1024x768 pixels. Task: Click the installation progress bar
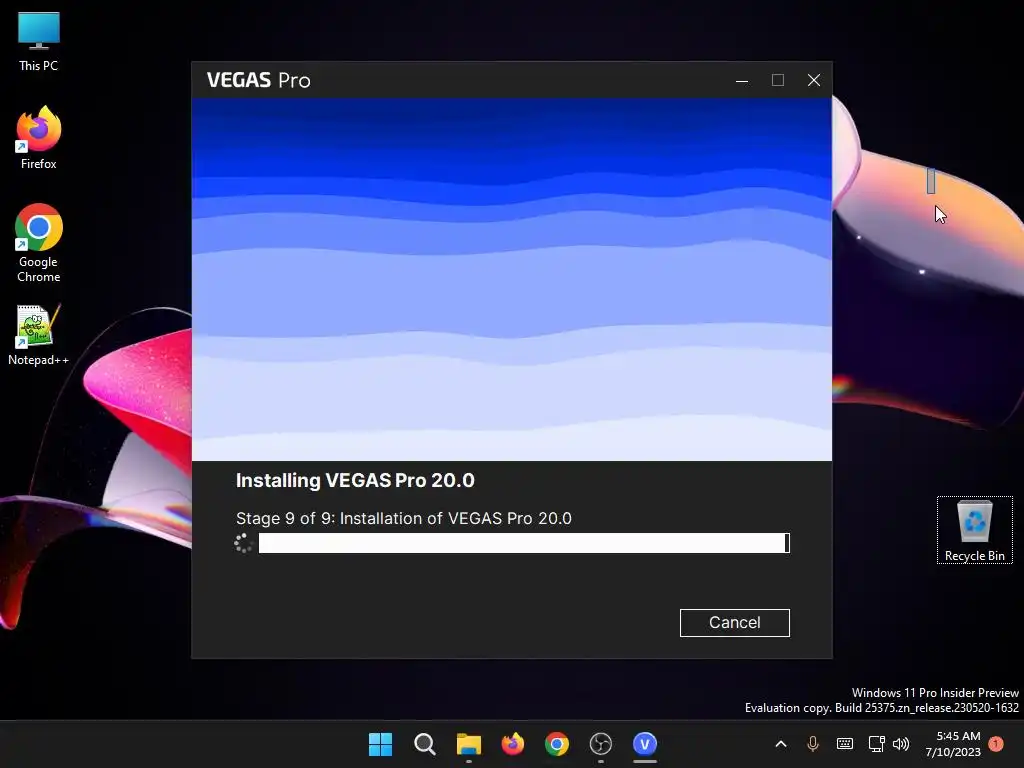pos(524,543)
